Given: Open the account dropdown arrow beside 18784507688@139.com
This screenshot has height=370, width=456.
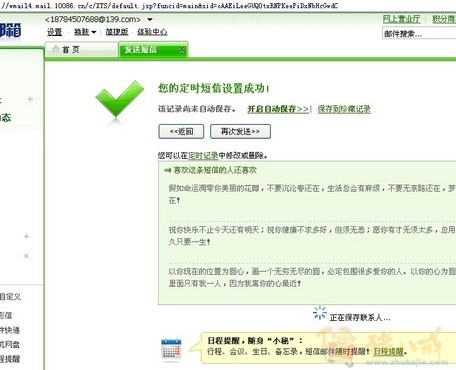Looking at the screenshot, I should (150, 20).
